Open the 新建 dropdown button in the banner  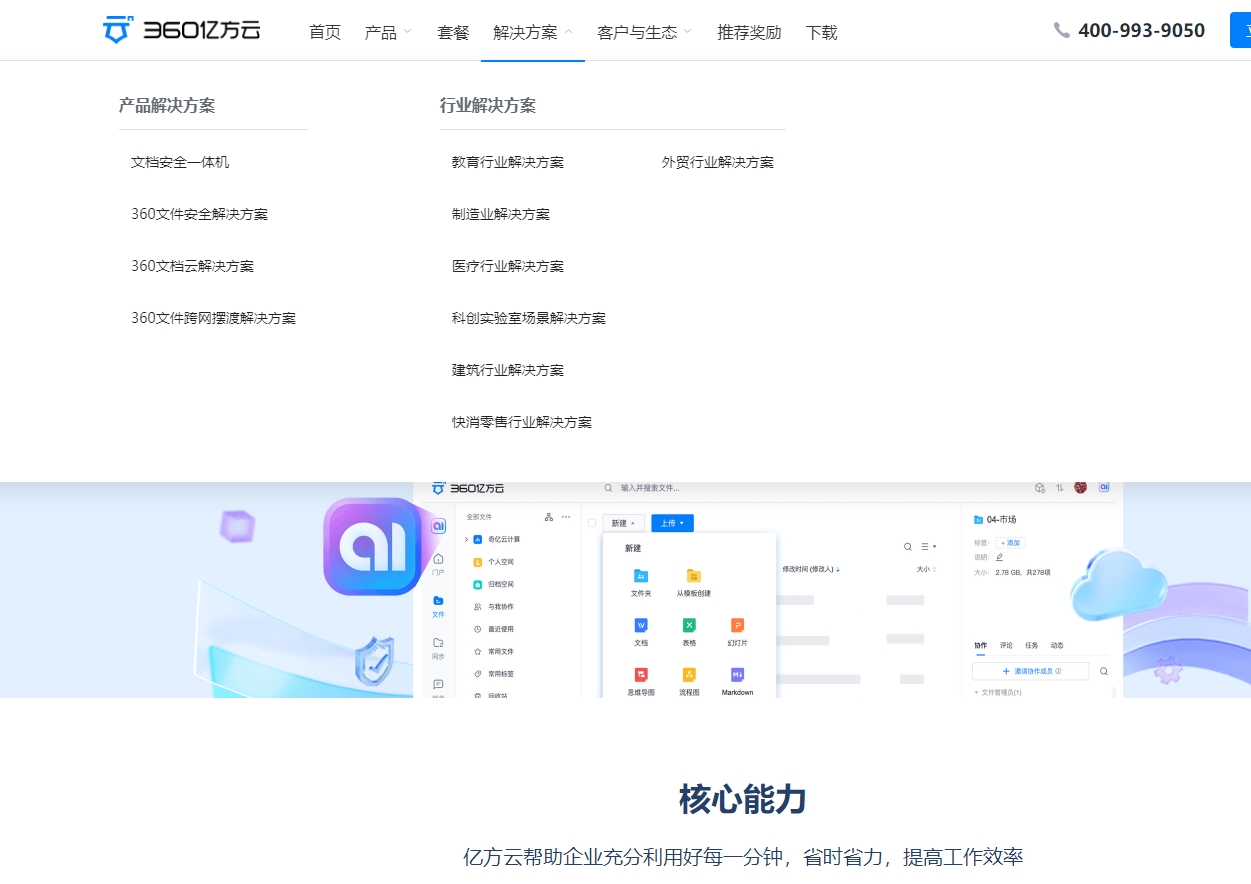pos(623,523)
